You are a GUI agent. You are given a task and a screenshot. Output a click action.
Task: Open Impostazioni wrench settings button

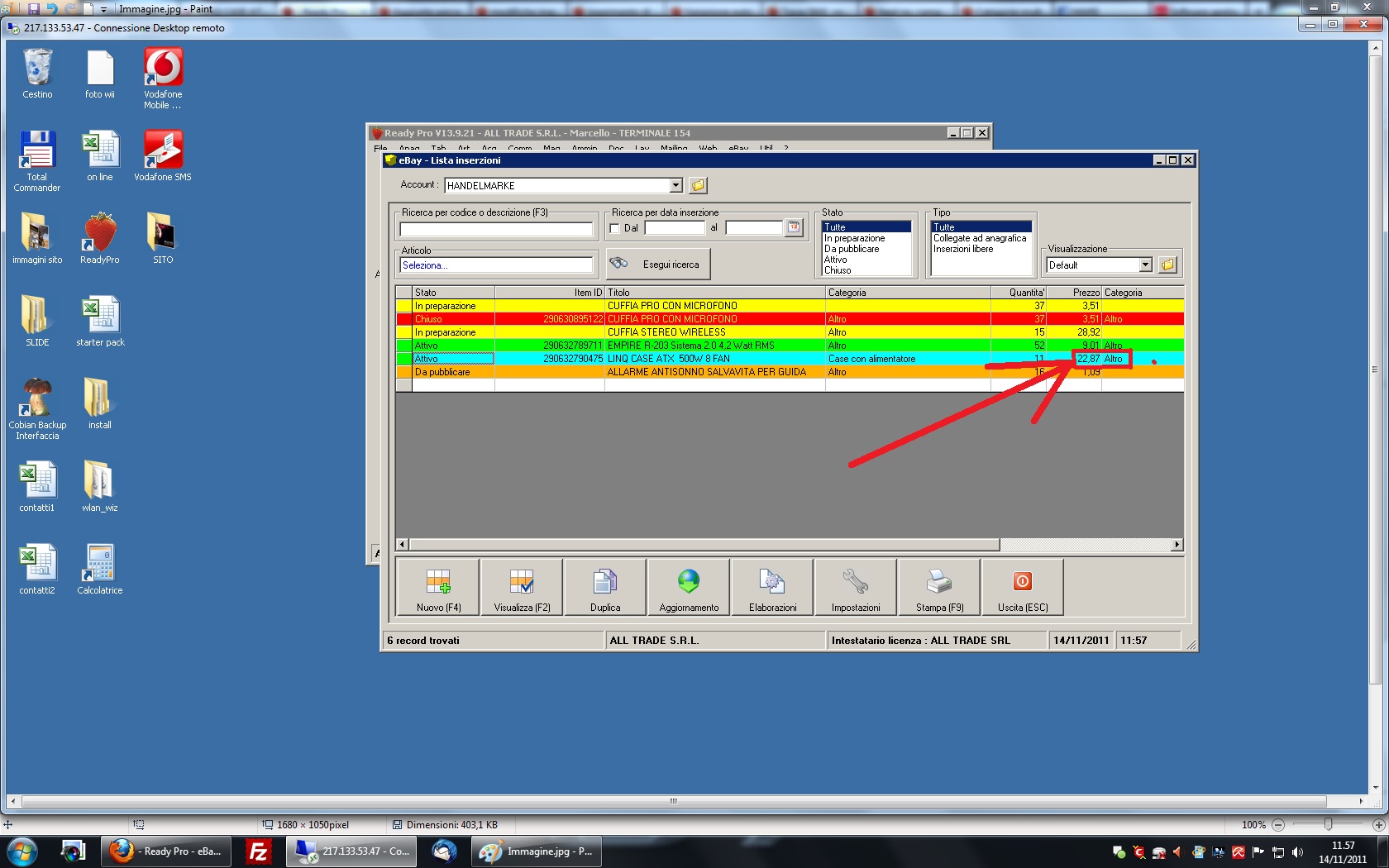[856, 588]
